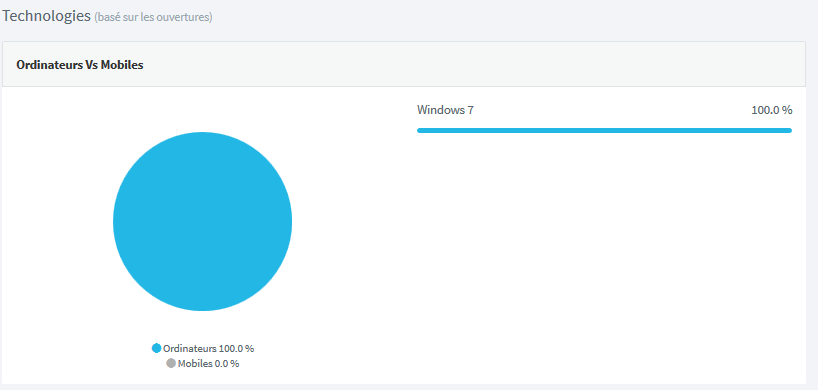The image size is (818, 390).
Task: Click the grey Mobiles legend dot
Action: click(171, 363)
